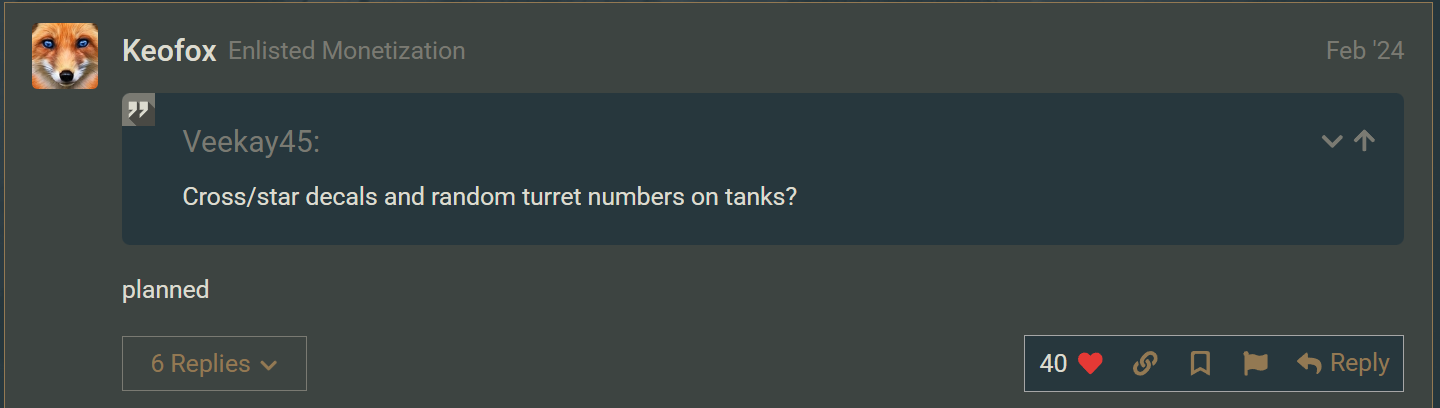Click the curved reply arrow icon
1440x408 pixels.
(x=1309, y=364)
